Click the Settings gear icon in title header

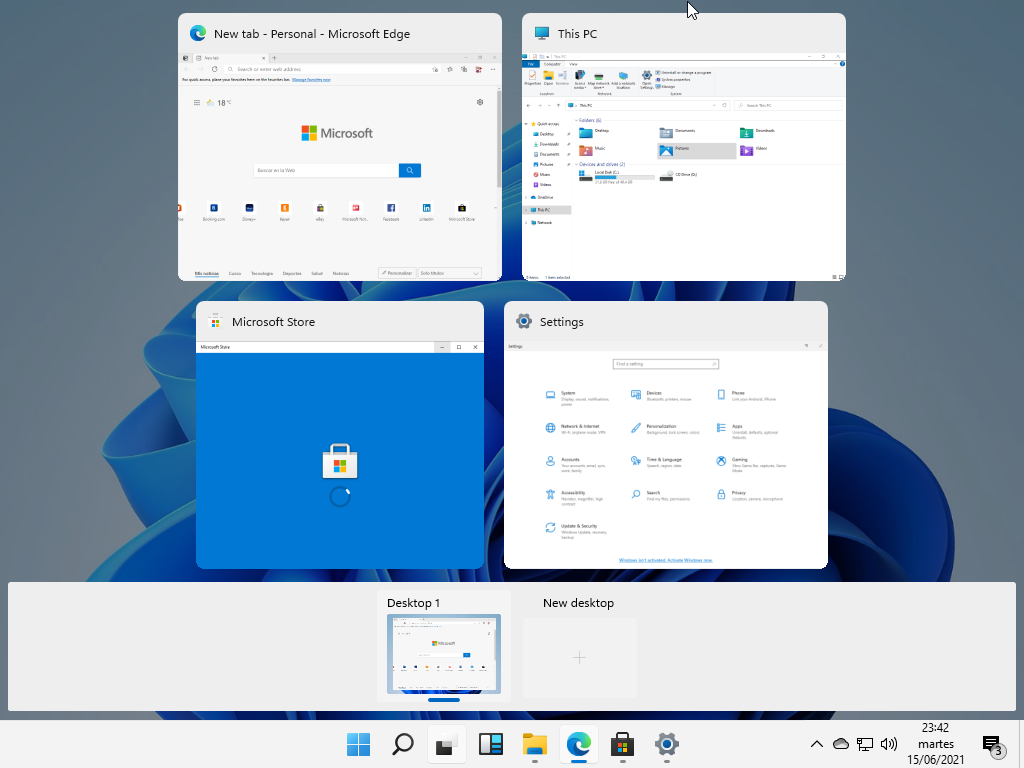[x=524, y=321]
